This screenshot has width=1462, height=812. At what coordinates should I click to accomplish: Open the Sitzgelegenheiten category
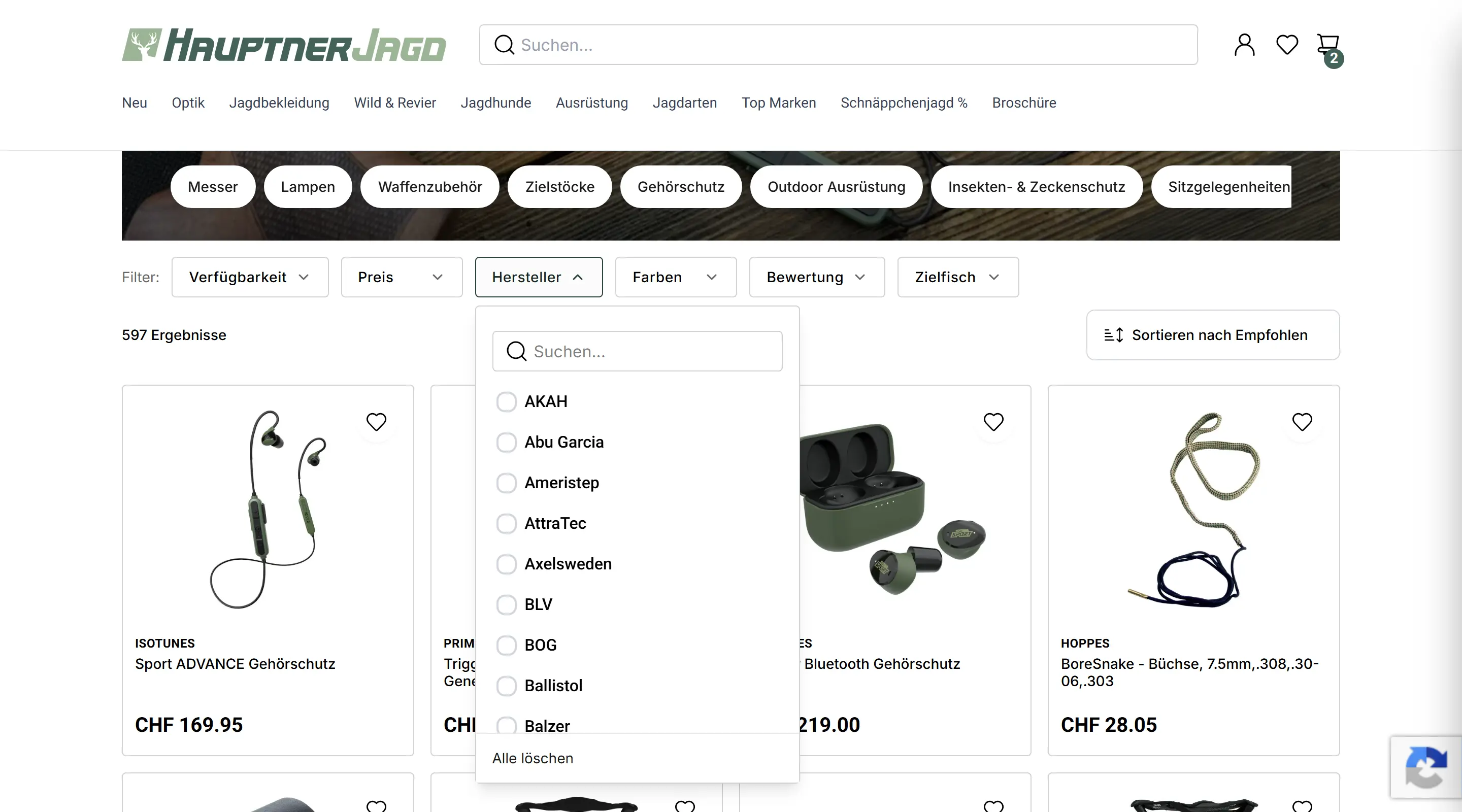pyautogui.click(x=1221, y=187)
